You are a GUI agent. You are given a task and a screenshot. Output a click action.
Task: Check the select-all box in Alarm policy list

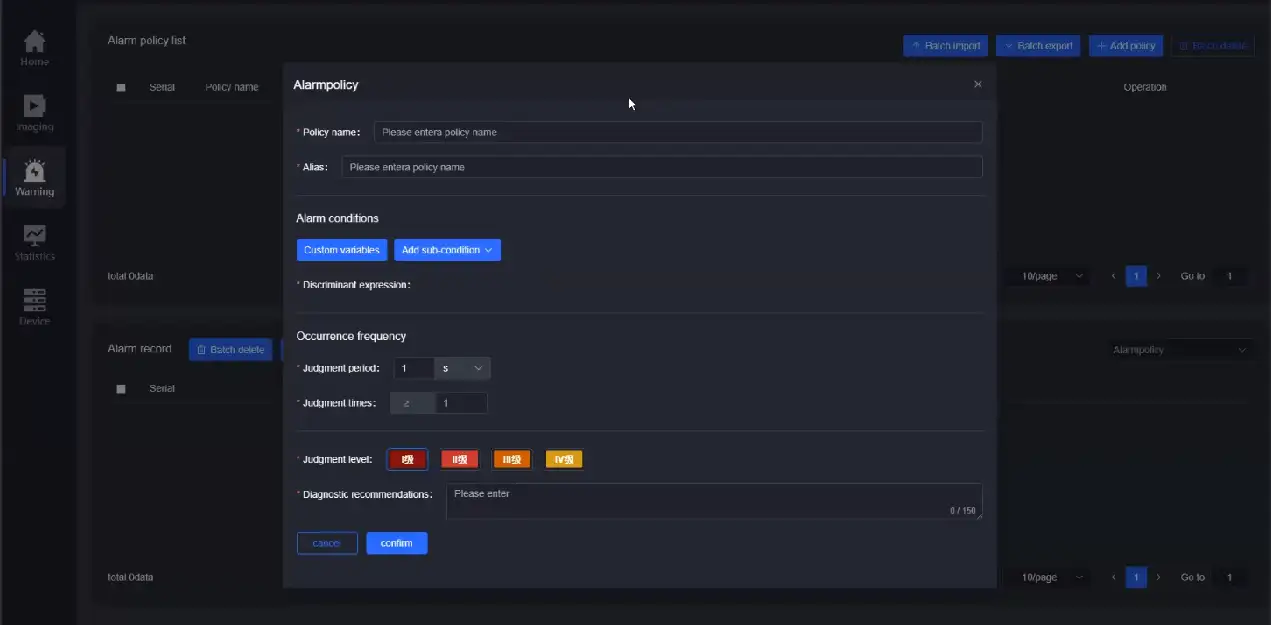[120, 87]
